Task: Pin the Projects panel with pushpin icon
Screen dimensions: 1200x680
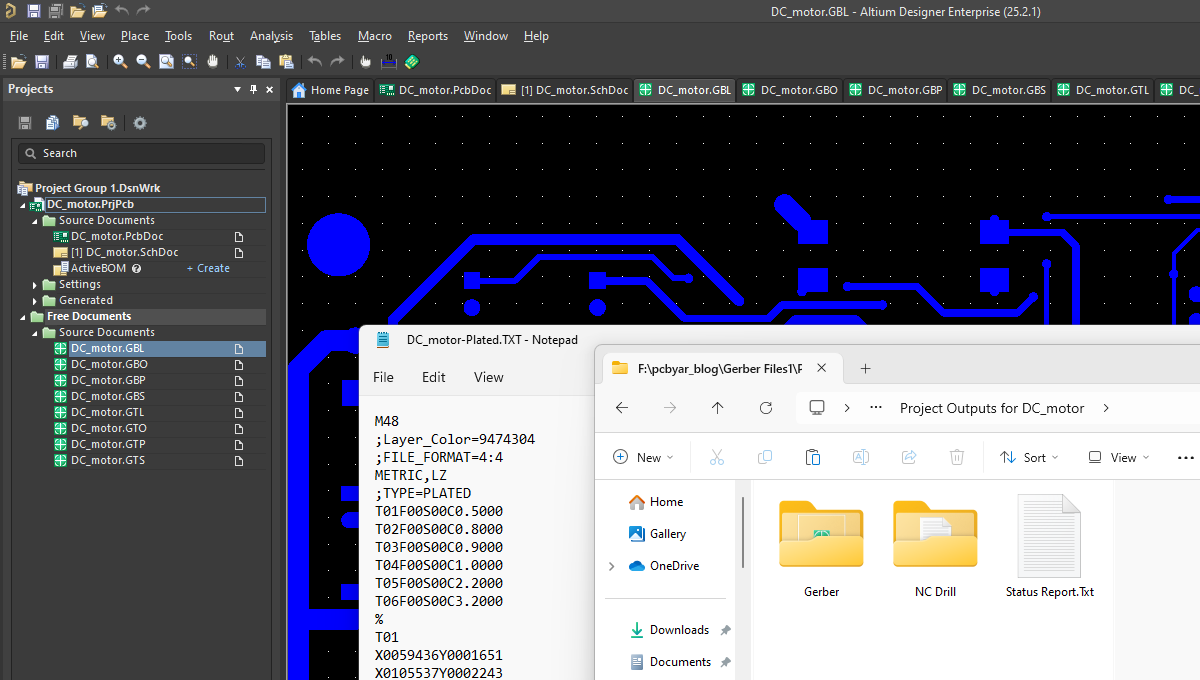Action: pos(254,89)
